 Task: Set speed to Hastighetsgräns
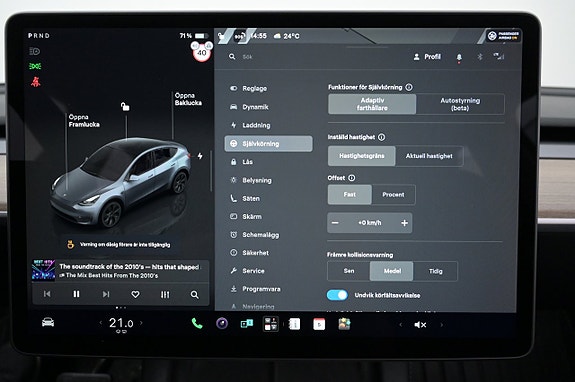(x=362, y=156)
